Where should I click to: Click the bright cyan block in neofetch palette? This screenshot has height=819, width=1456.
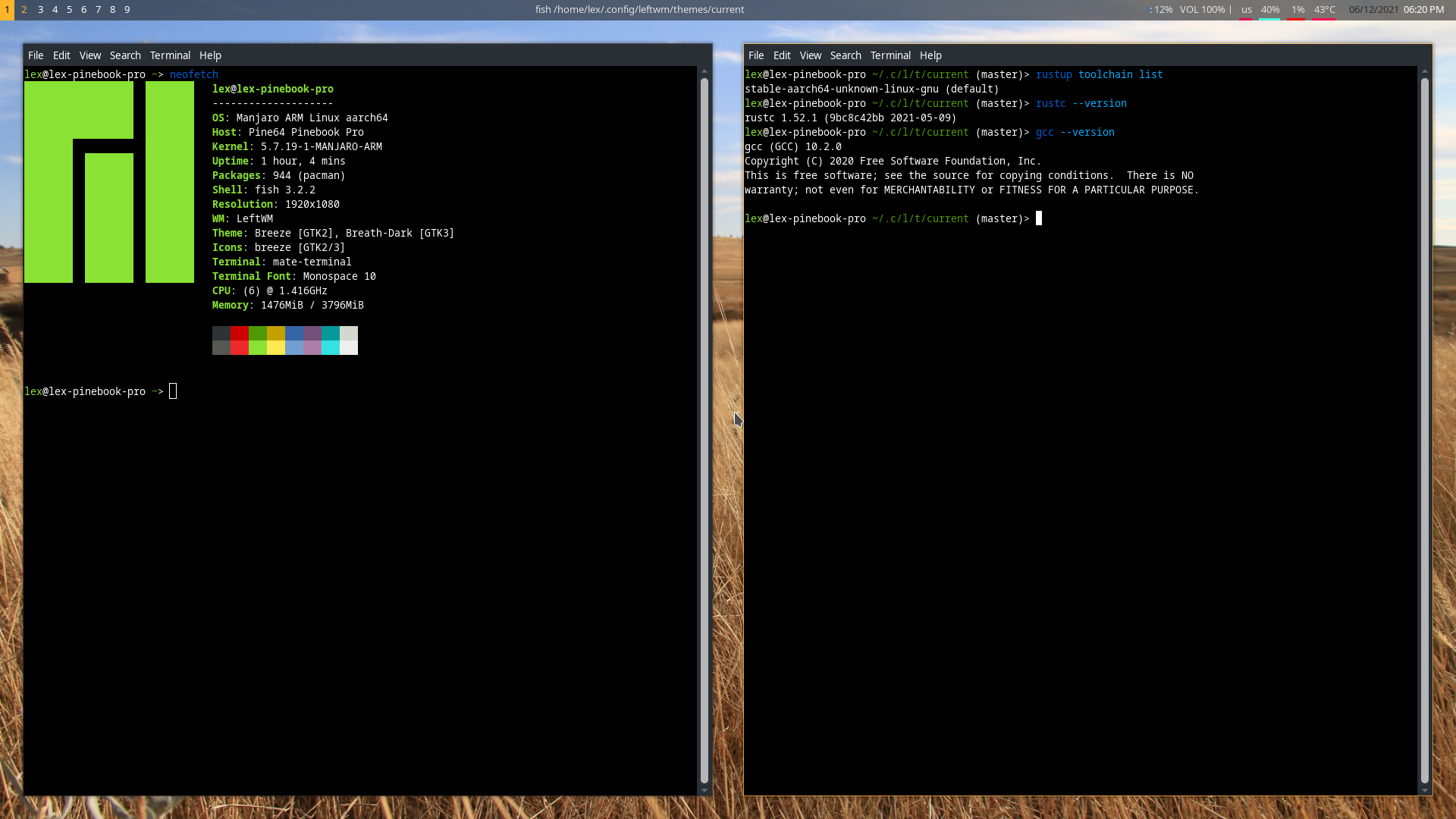click(x=331, y=347)
